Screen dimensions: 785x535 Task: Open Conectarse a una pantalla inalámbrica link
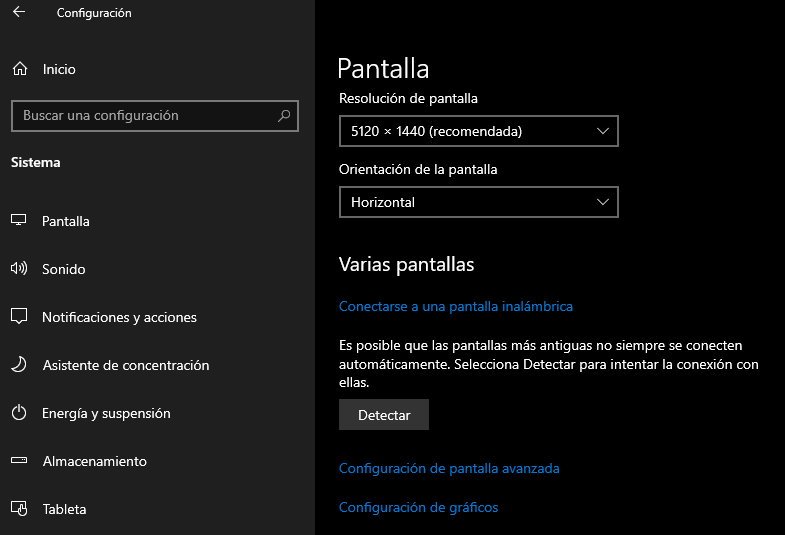pyautogui.click(x=455, y=306)
